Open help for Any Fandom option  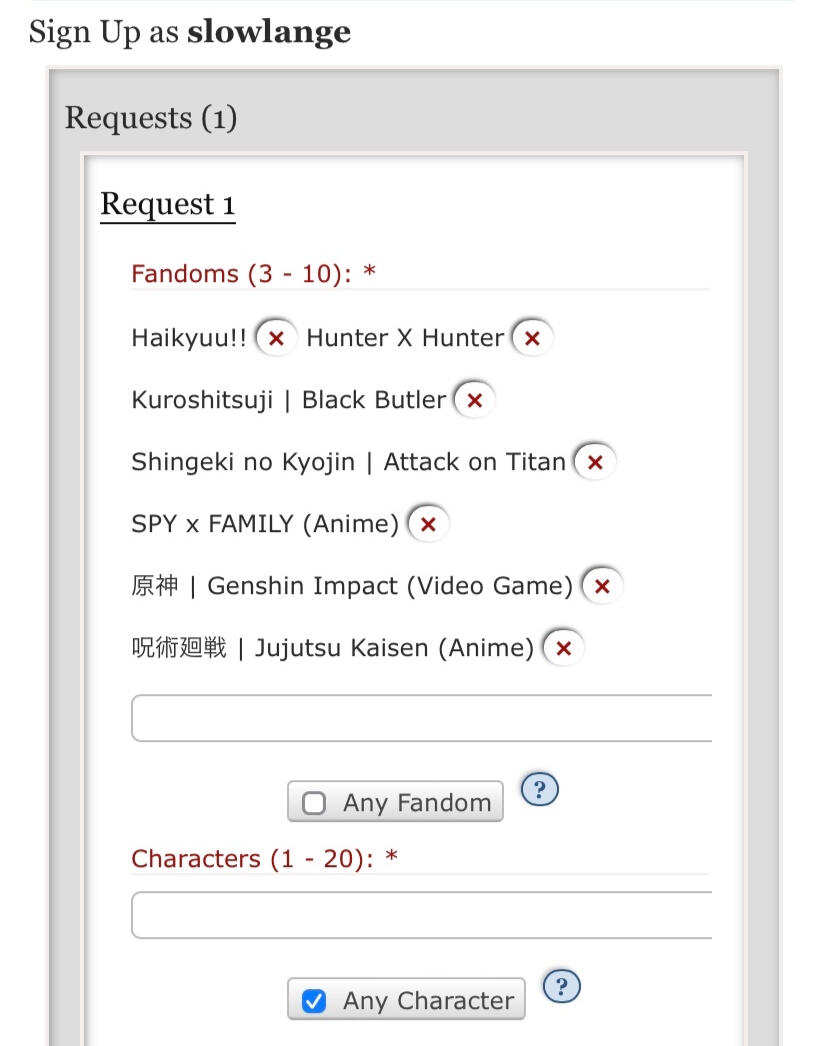[x=540, y=790]
